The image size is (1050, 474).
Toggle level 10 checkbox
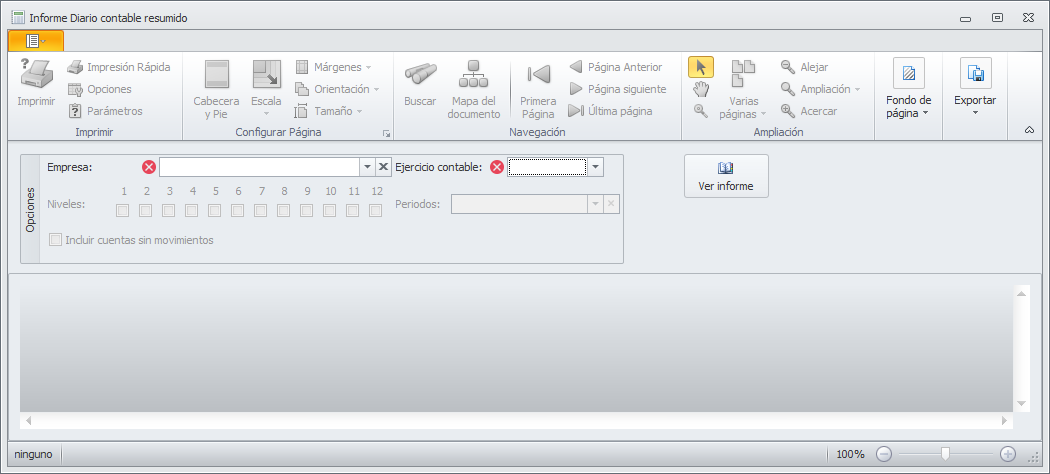coord(330,211)
